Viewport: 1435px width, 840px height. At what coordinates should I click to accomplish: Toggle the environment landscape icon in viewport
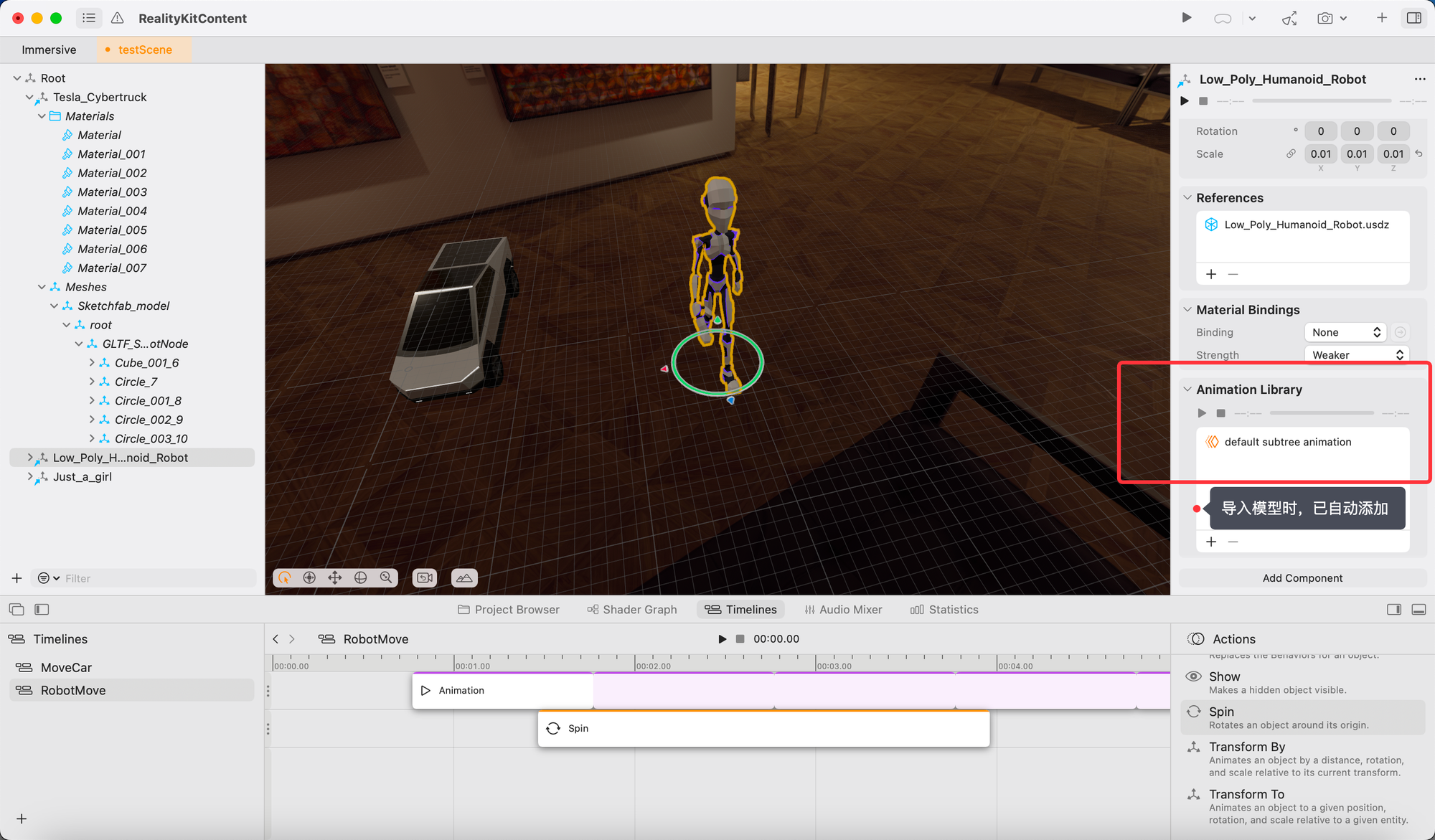(464, 578)
